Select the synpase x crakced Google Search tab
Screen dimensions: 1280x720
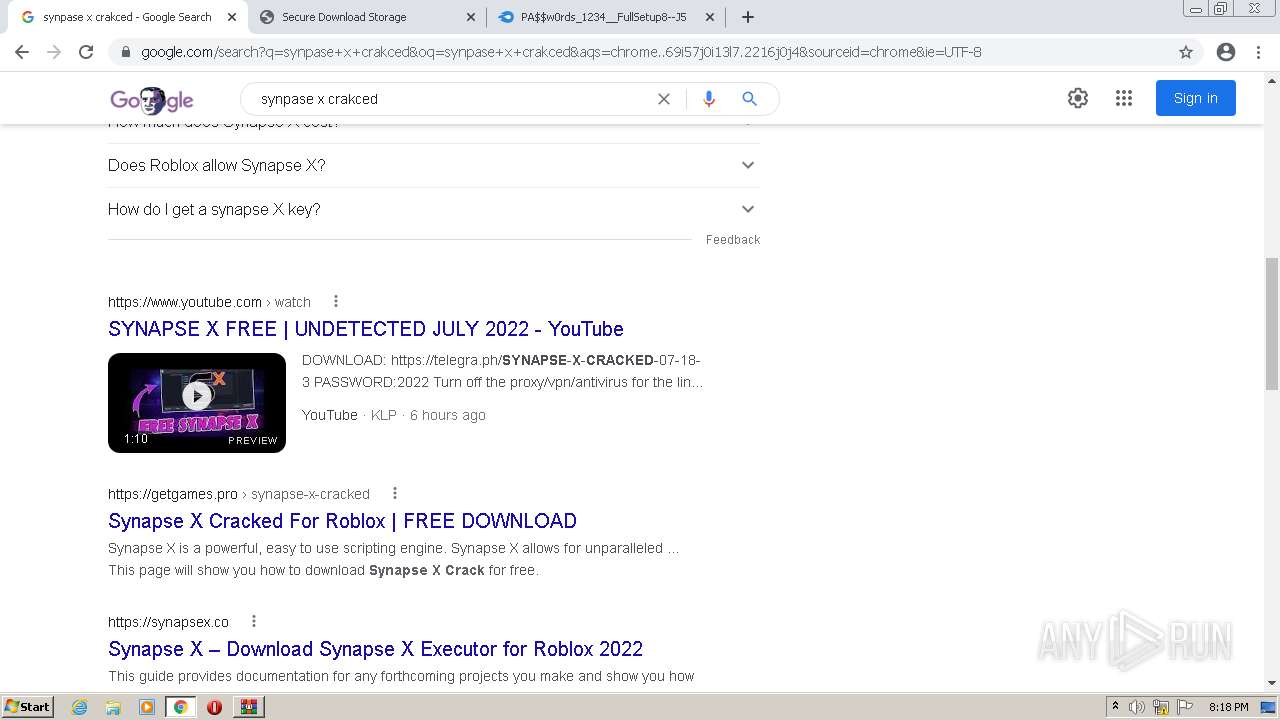pyautogui.click(x=127, y=17)
